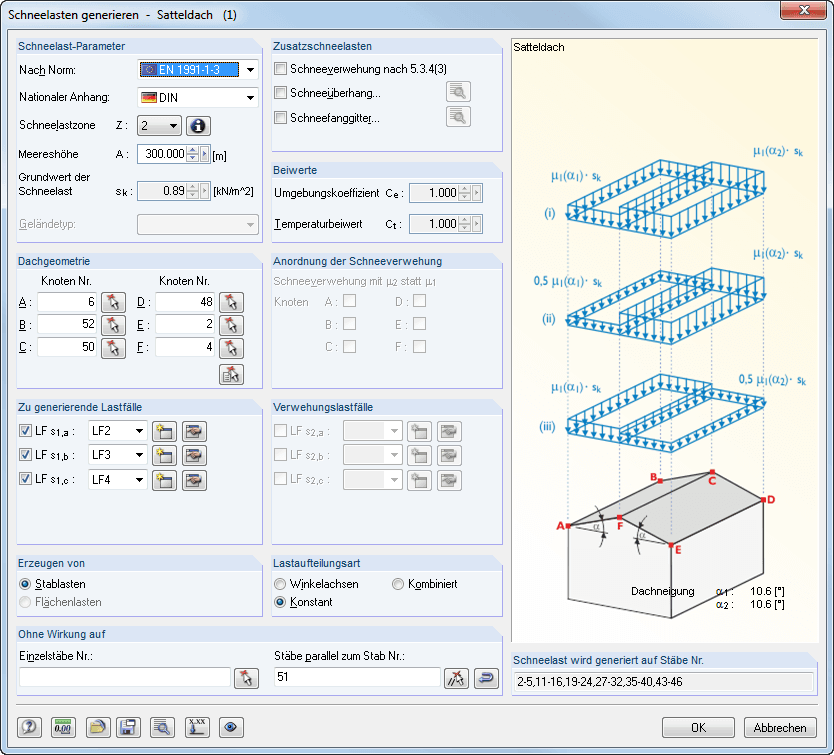Viewport: 834px width, 755px height.
Task: Click the 0.00 units and decimals icon
Action: pos(63,727)
